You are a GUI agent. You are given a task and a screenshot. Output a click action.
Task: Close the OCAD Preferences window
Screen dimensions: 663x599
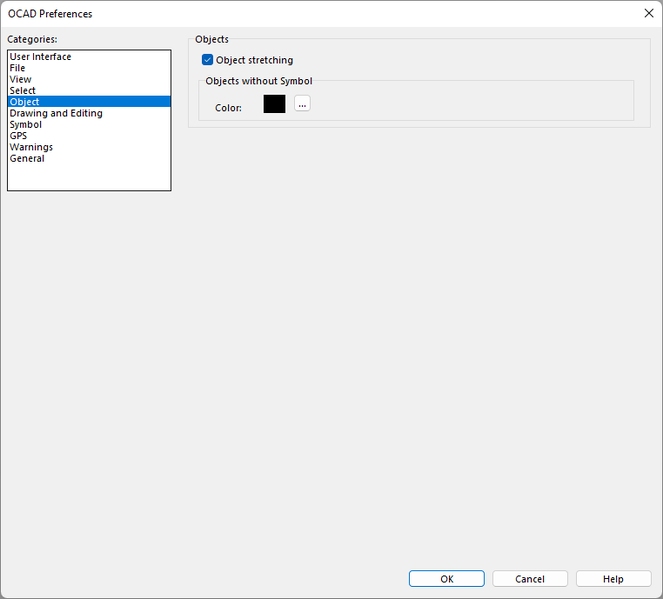pos(649,13)
